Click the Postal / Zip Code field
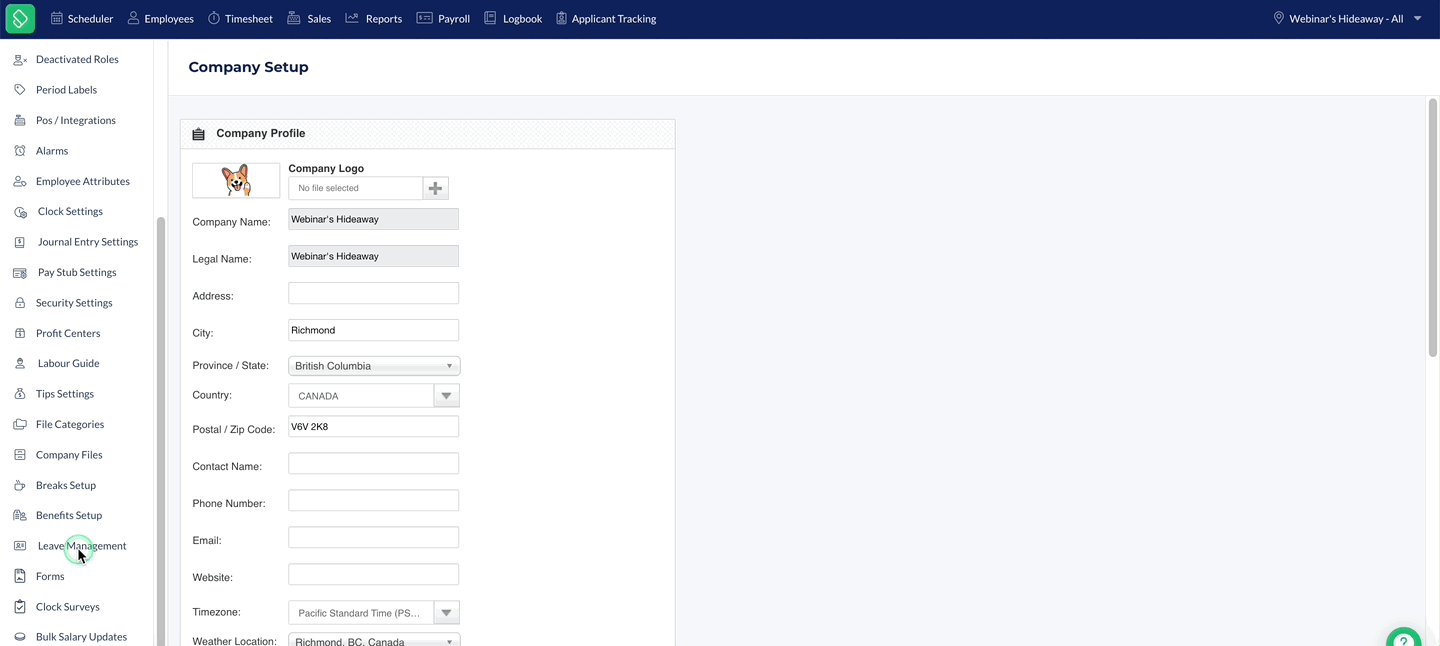This screenshot has width=1440, height=646. click(374, 426)
